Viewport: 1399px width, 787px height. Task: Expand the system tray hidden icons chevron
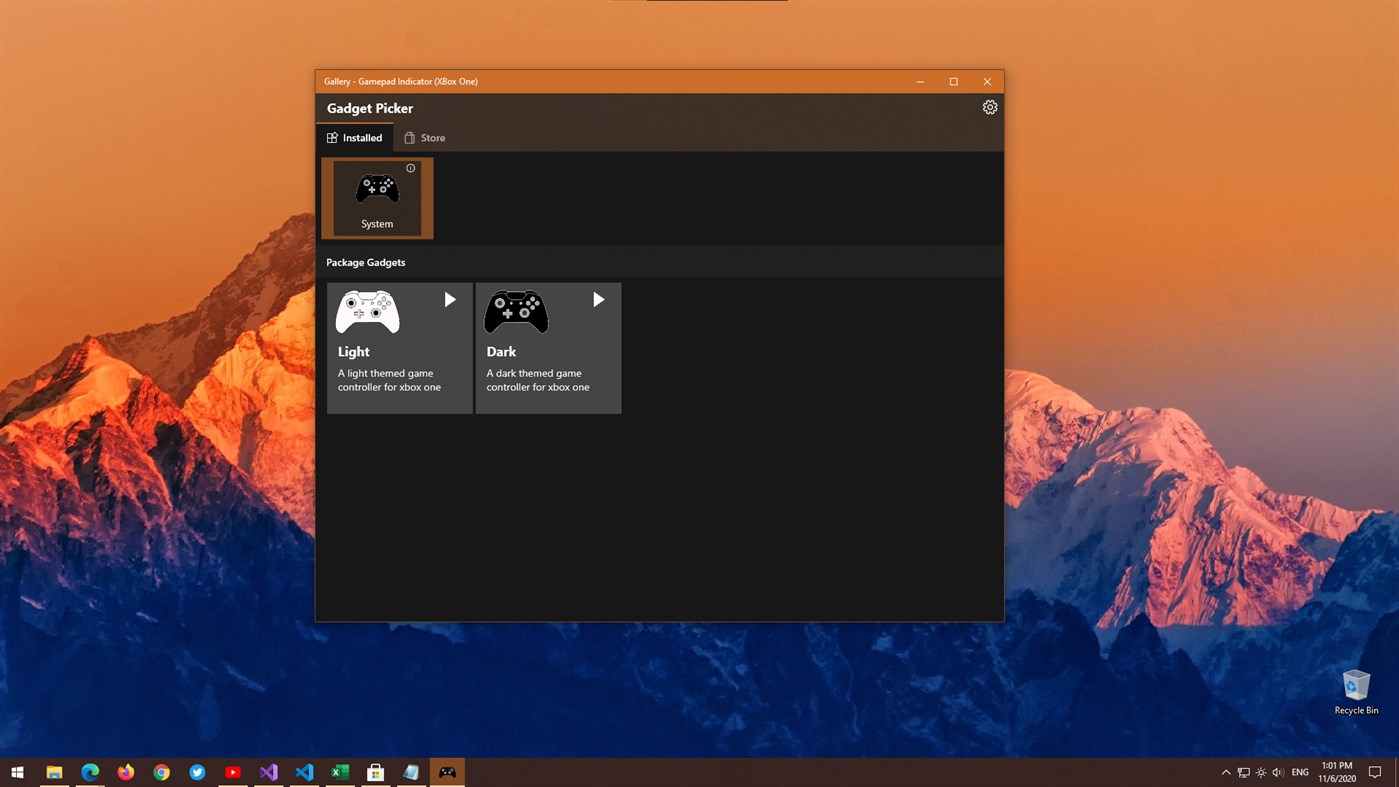[1225, 771]
